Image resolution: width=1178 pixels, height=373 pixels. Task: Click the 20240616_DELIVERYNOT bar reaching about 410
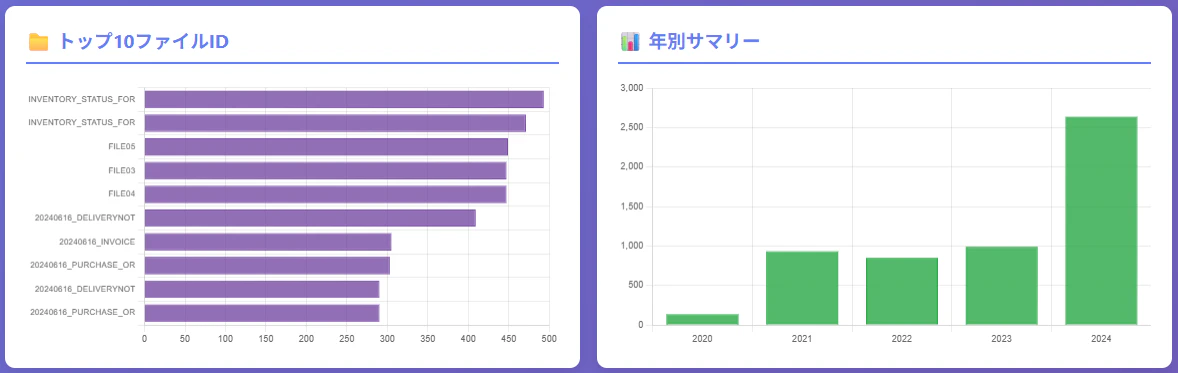[x=310, y=218]
